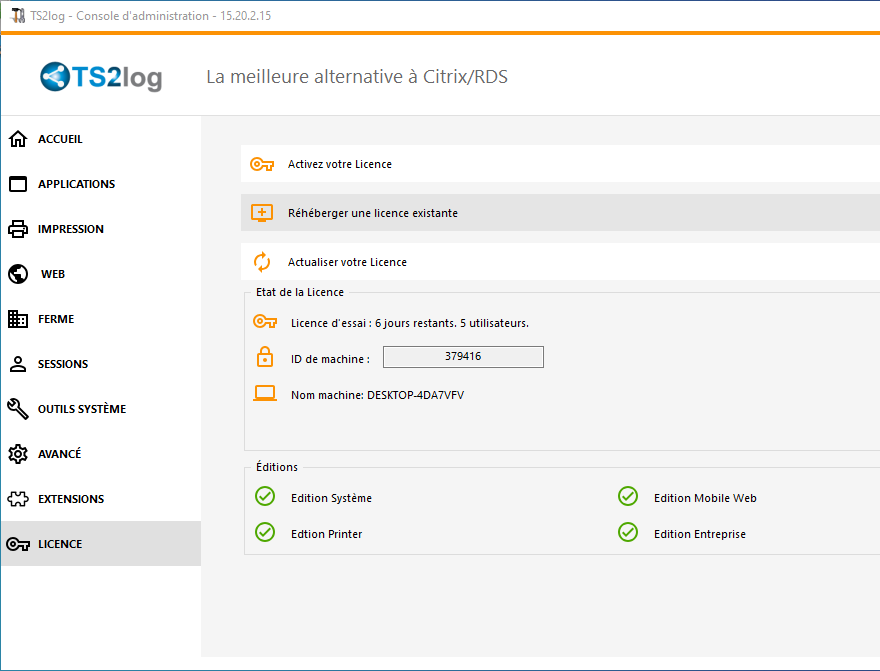The image size is (880, 671).
Task: Click the ID de machine label
Action: [330, 359]
